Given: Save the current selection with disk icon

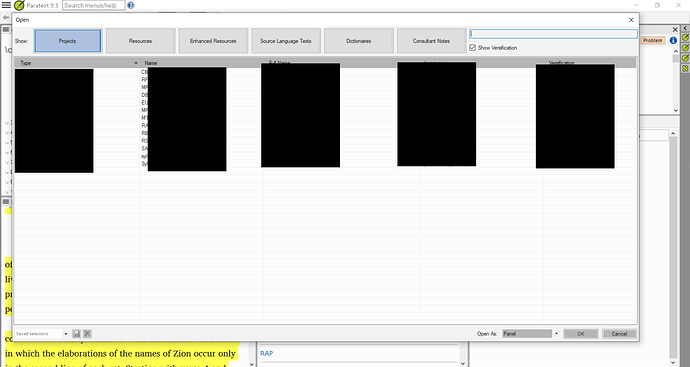Looking at the screenshot, I should pyautogui.click(x=76, y=334).
